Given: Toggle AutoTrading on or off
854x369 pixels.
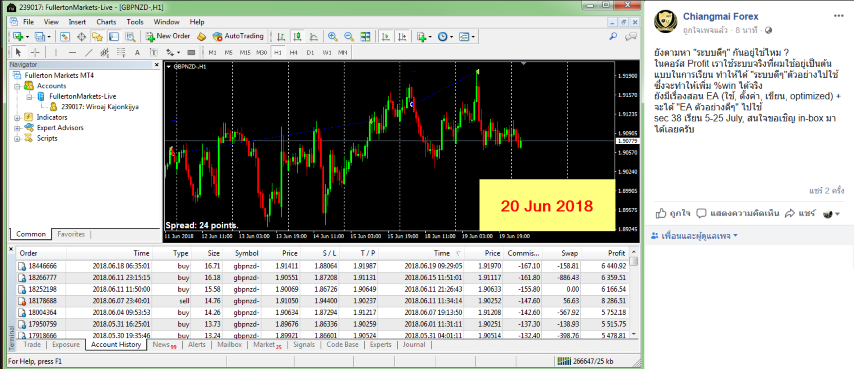Looking at the screenshot, I should pyautogui.click(x=238, y=36).
